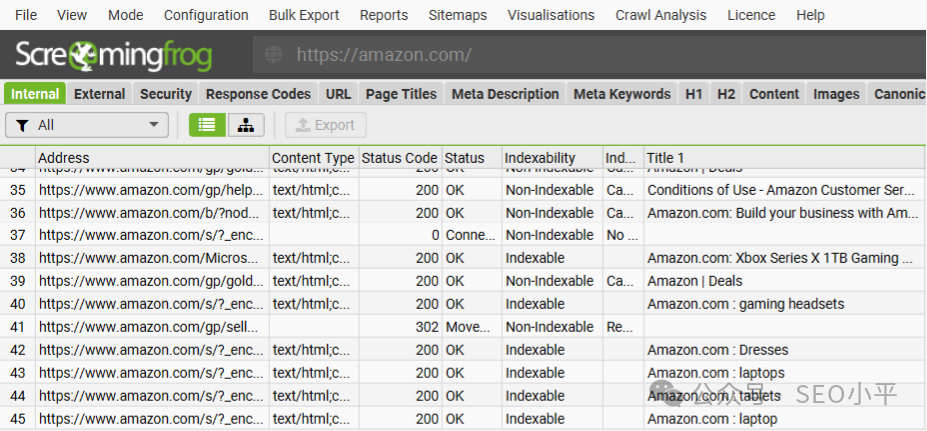Sort by Status Code column header
This screenshot has width=927, height=431.
point(401,158)
